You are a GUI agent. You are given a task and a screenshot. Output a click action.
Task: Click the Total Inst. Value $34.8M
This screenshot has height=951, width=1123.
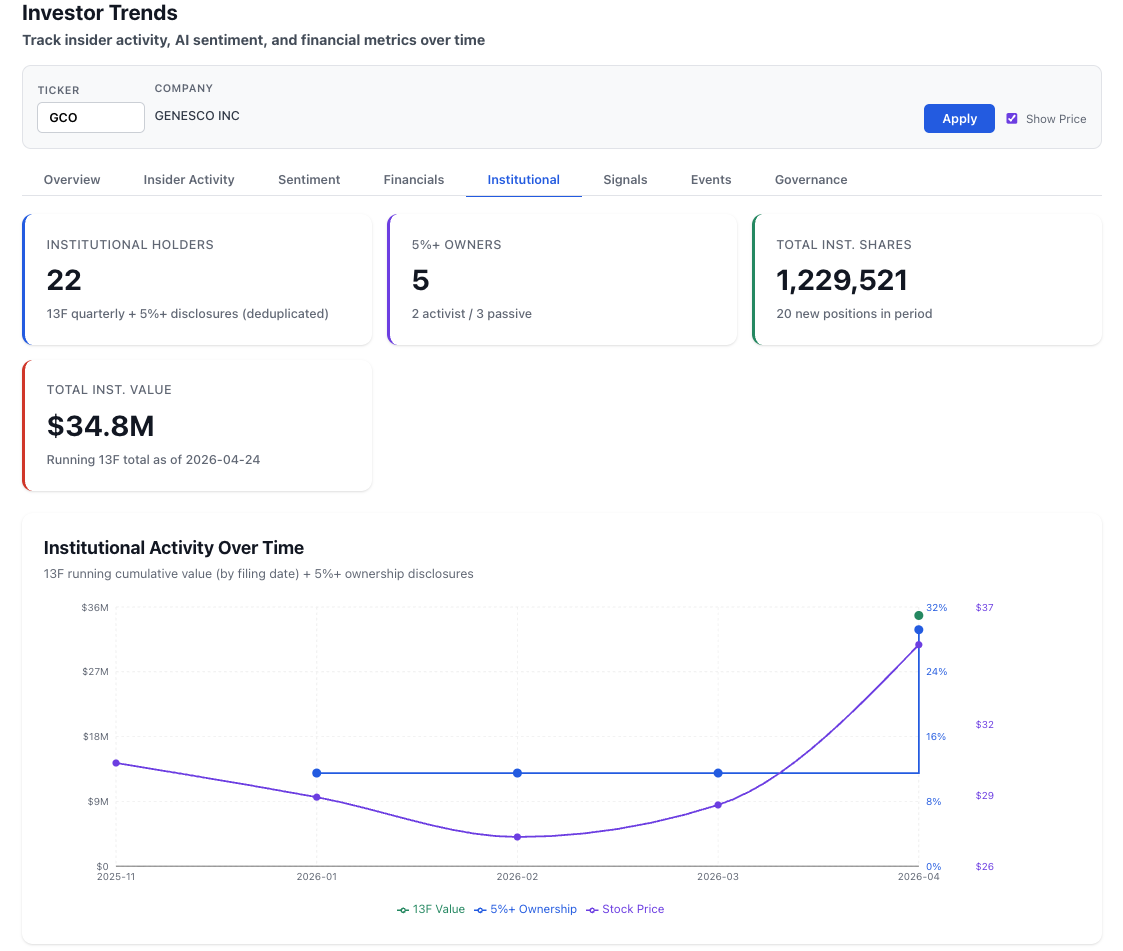(x=100, y=426)
